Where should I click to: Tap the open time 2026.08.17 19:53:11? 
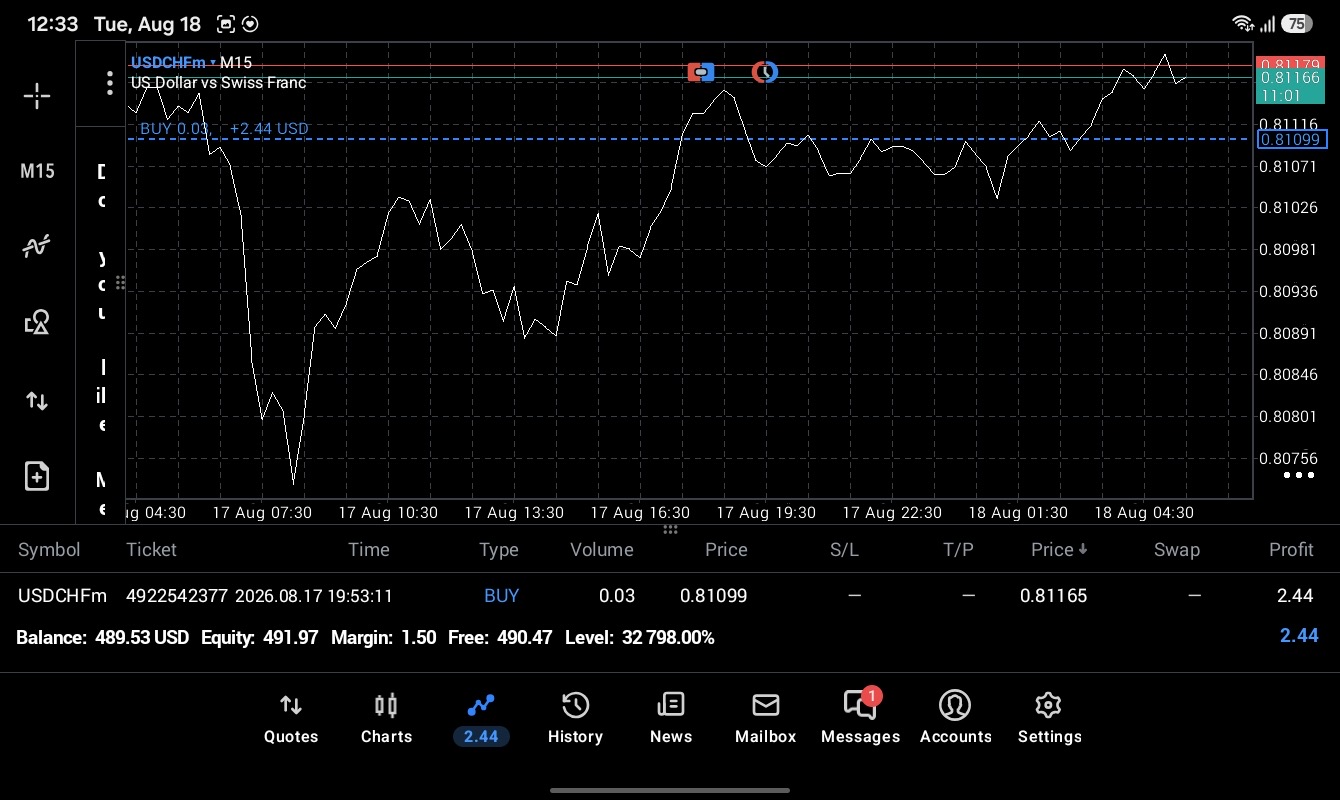pos(314,596)
